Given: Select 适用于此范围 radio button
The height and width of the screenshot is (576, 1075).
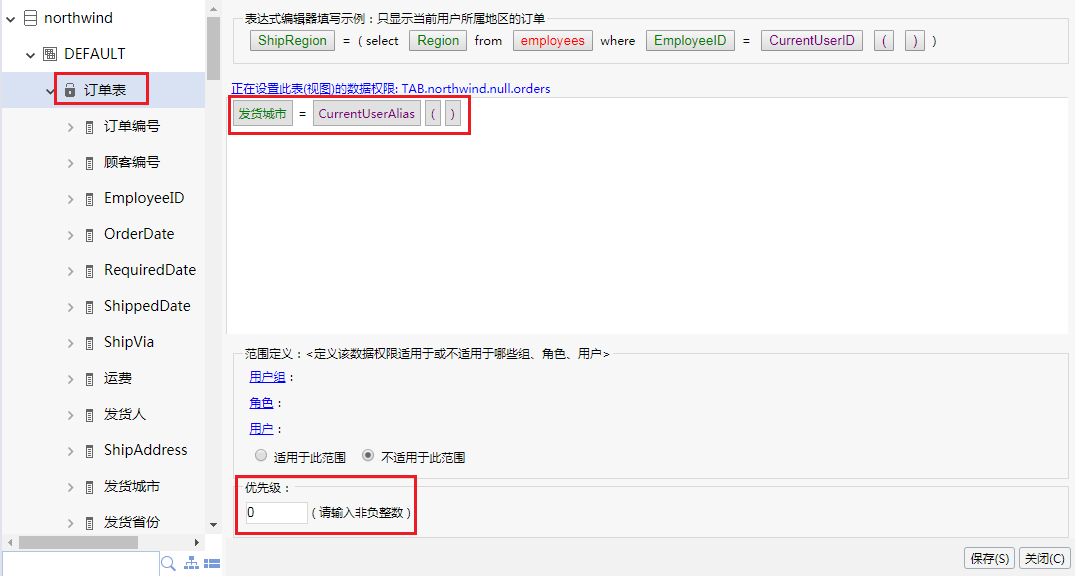Looking at the screenshot, I should coord(261,455).
